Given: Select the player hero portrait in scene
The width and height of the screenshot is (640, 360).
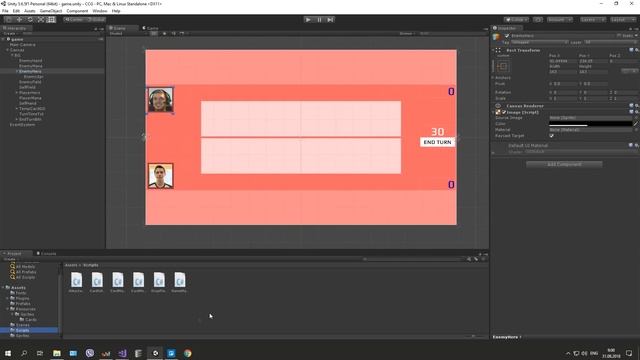Looking at the screenshot, I should 160,176.
